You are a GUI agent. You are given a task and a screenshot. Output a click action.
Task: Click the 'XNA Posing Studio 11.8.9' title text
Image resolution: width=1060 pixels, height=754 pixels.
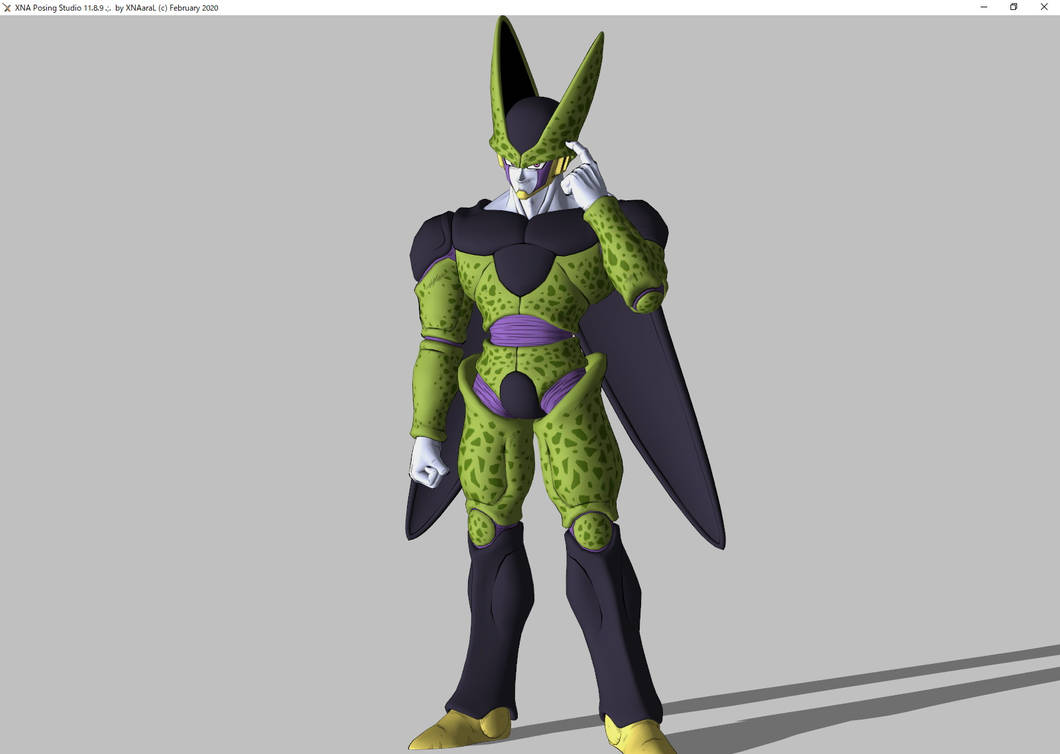point(59,8)
